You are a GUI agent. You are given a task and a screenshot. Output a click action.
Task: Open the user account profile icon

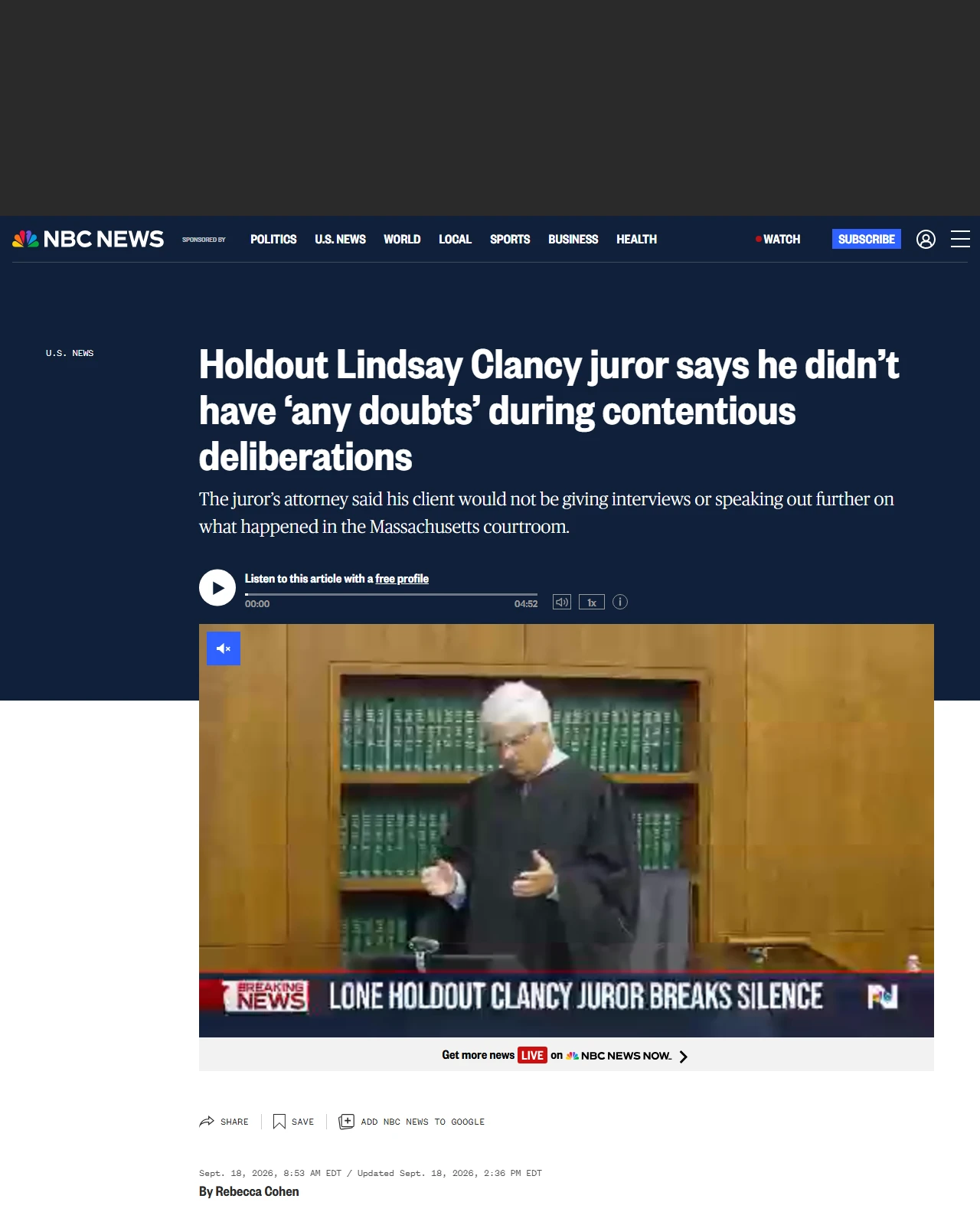coord(926,240)
